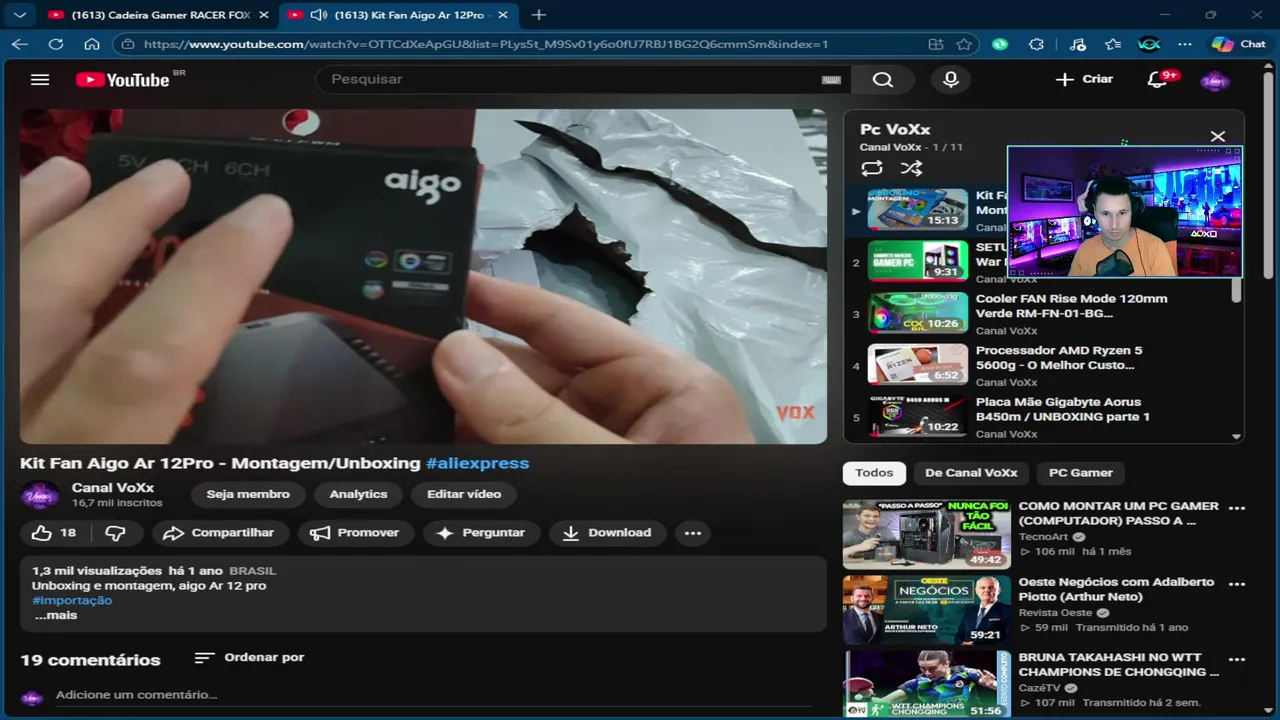The height and width of the screenshot is (720, 1280).
Task: Open the browser home page
Action: click(92, 44)
